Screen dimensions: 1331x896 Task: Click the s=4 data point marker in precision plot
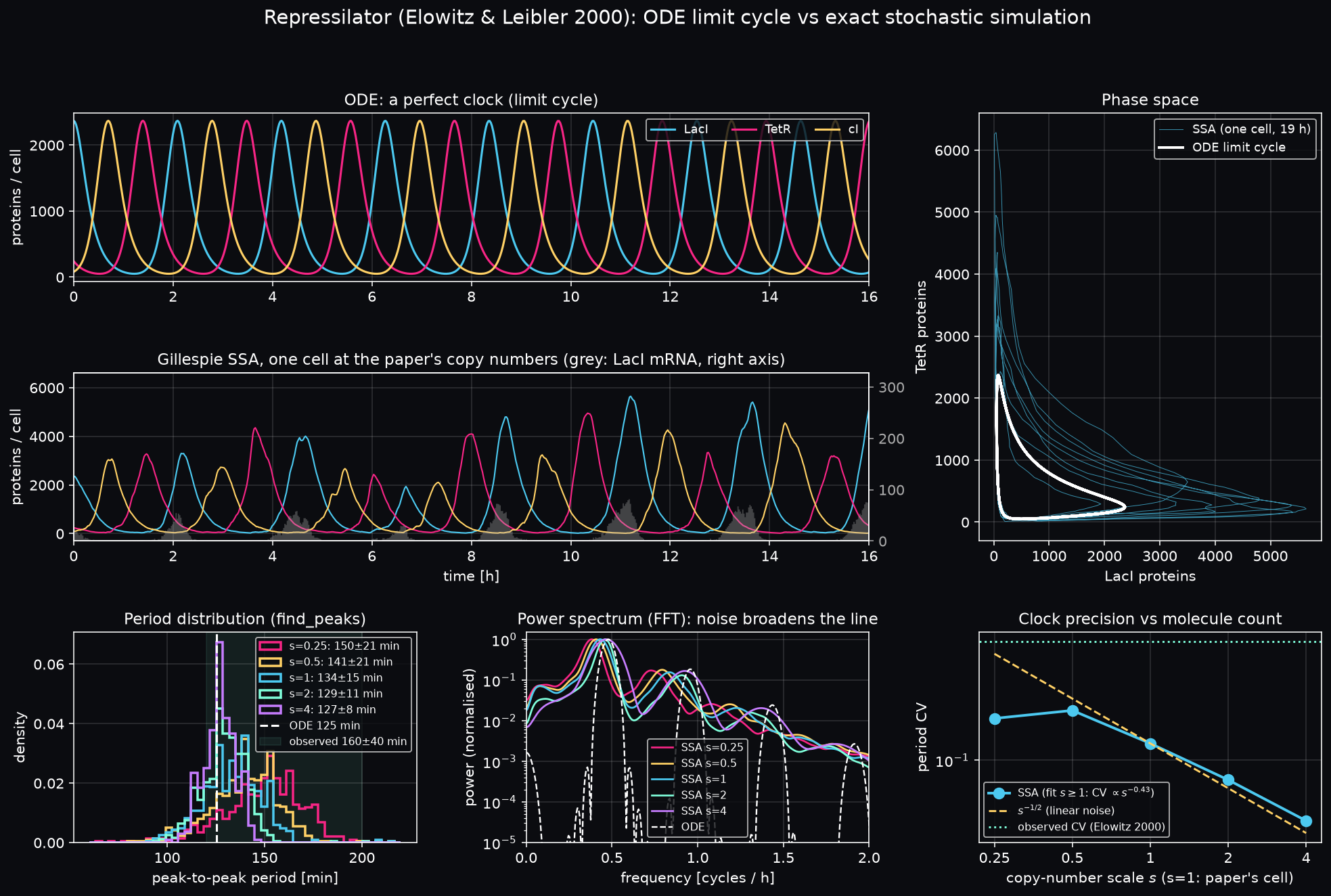(x=1306, y=821)
